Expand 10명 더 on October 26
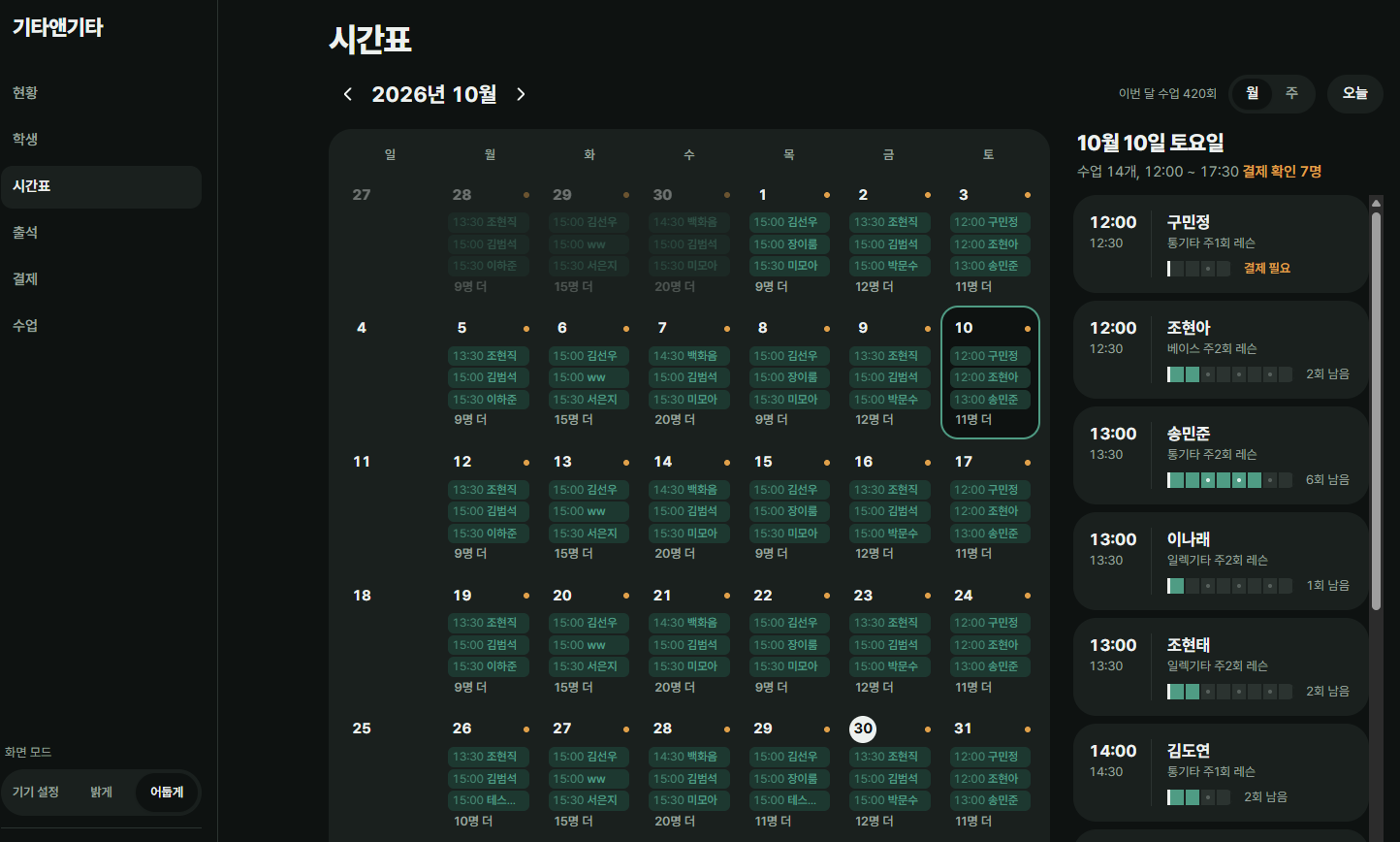Viewport: 1400px width, 842px height. click(x=474, y=822)
